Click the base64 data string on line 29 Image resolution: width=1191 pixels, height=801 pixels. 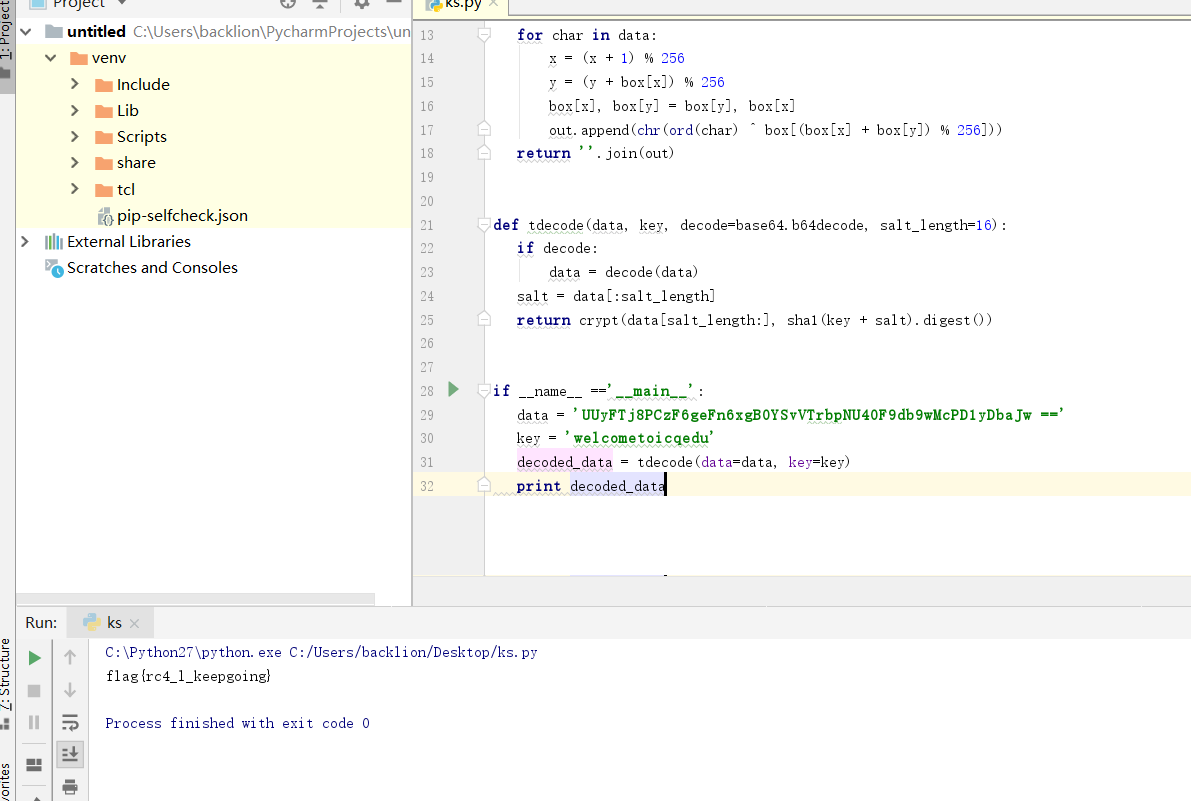819,415
